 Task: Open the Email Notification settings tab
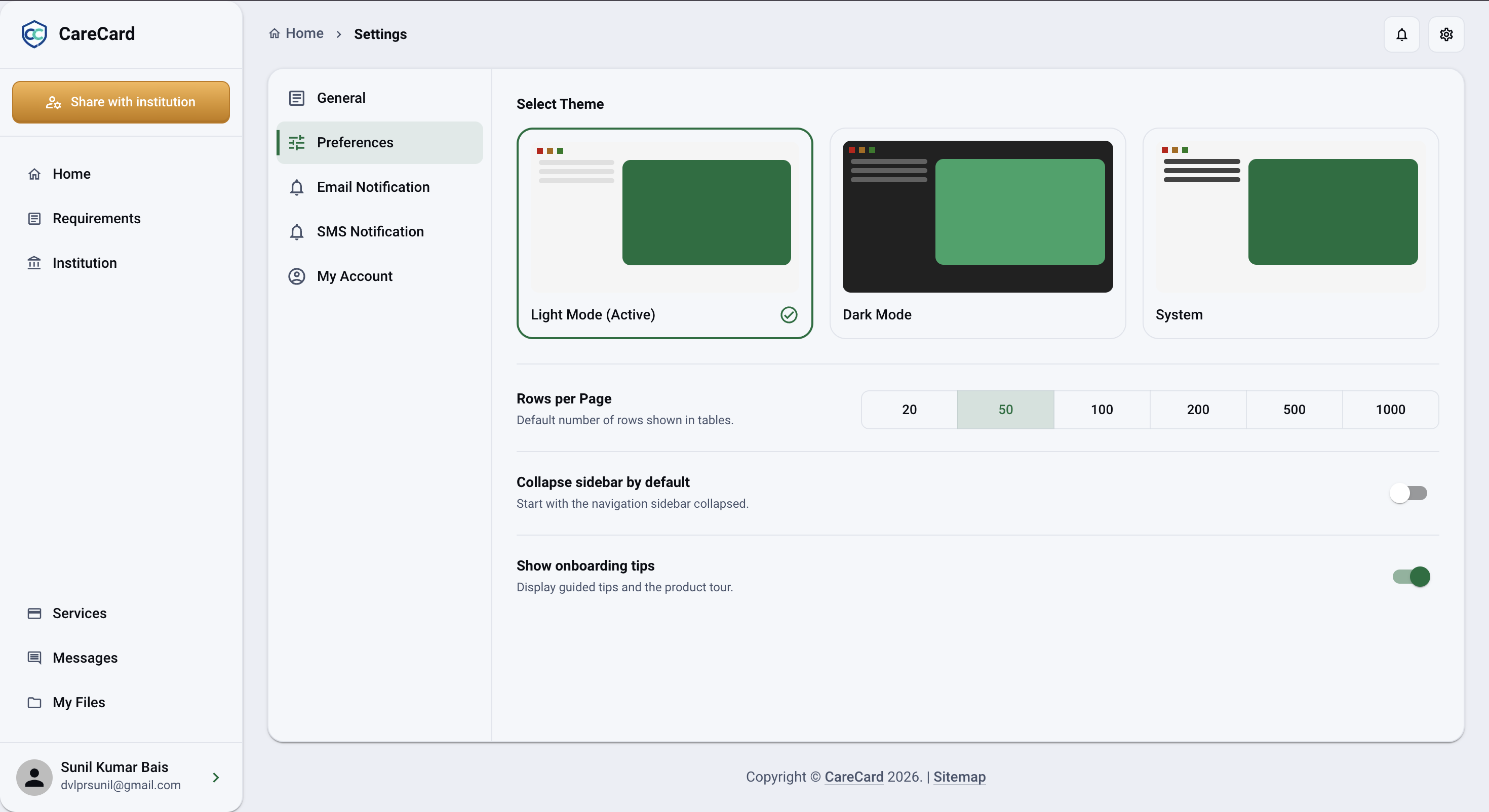click(380, 187)
